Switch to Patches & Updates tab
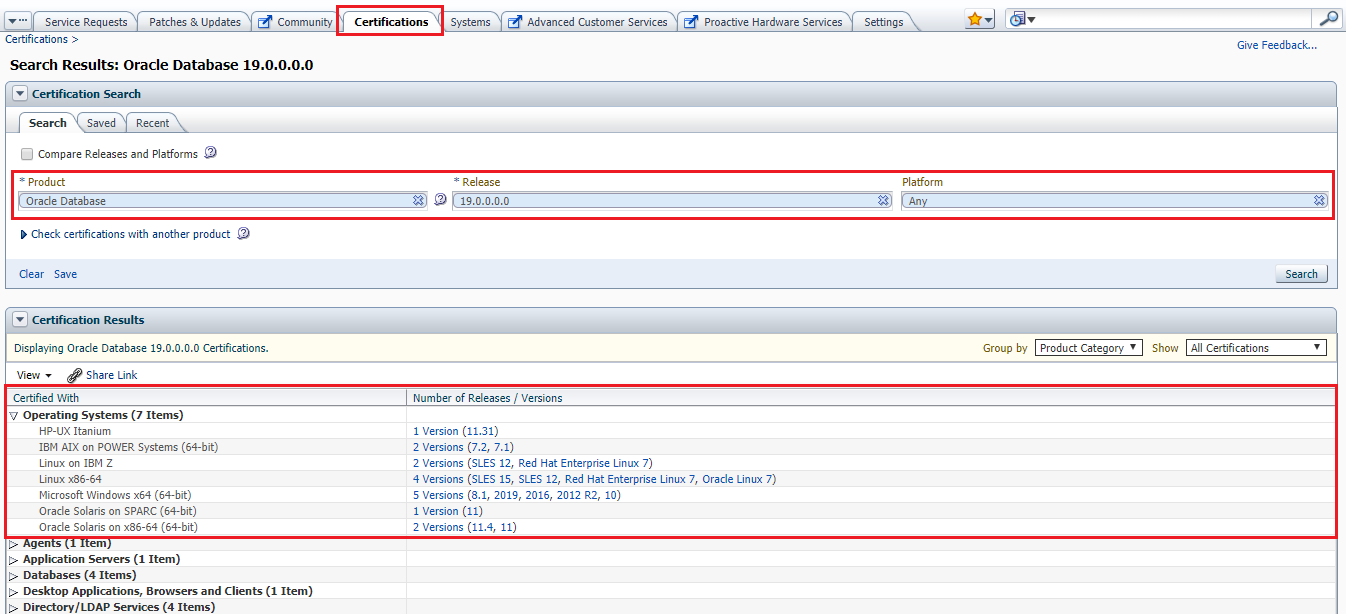1346x614 pixels. click(195, 22)
